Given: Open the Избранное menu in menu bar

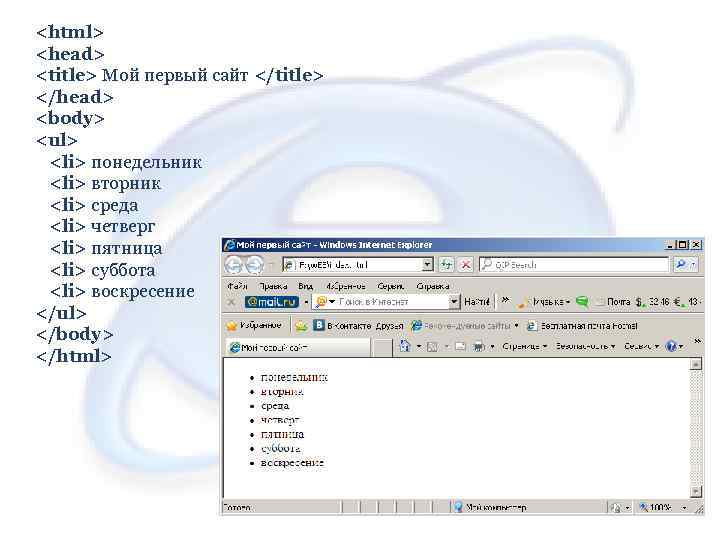Looking at the screenshot, I should [x=346, y=286].
